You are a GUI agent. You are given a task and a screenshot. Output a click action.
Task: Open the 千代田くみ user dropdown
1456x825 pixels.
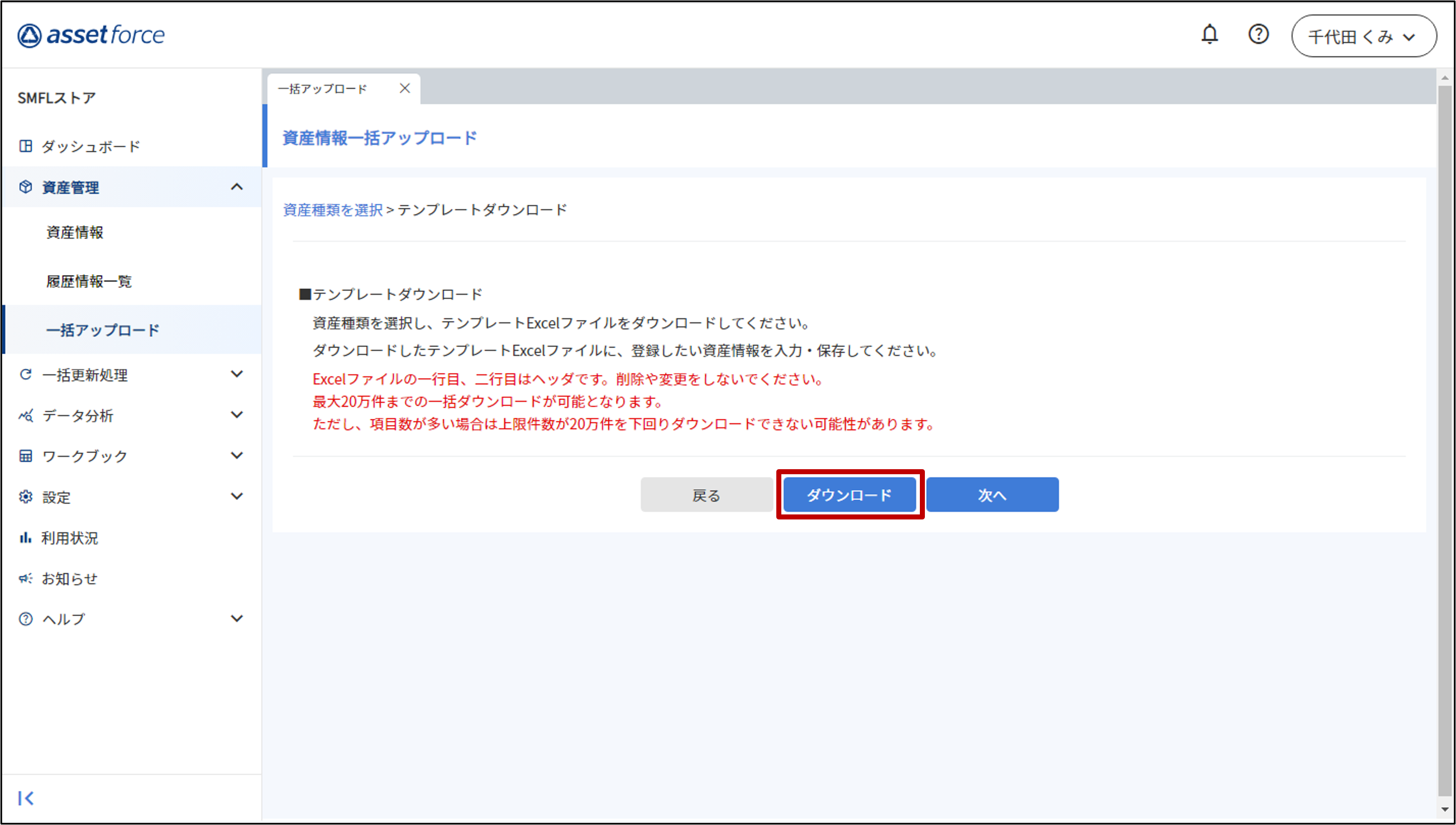(1363, 36)
